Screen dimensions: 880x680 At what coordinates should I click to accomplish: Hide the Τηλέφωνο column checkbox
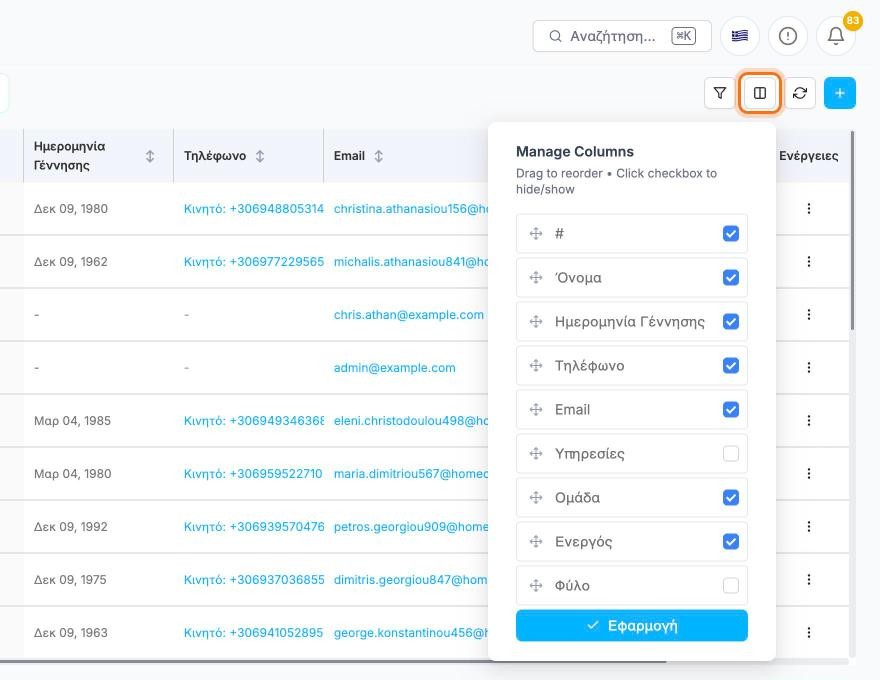click(x=731, y=366)
